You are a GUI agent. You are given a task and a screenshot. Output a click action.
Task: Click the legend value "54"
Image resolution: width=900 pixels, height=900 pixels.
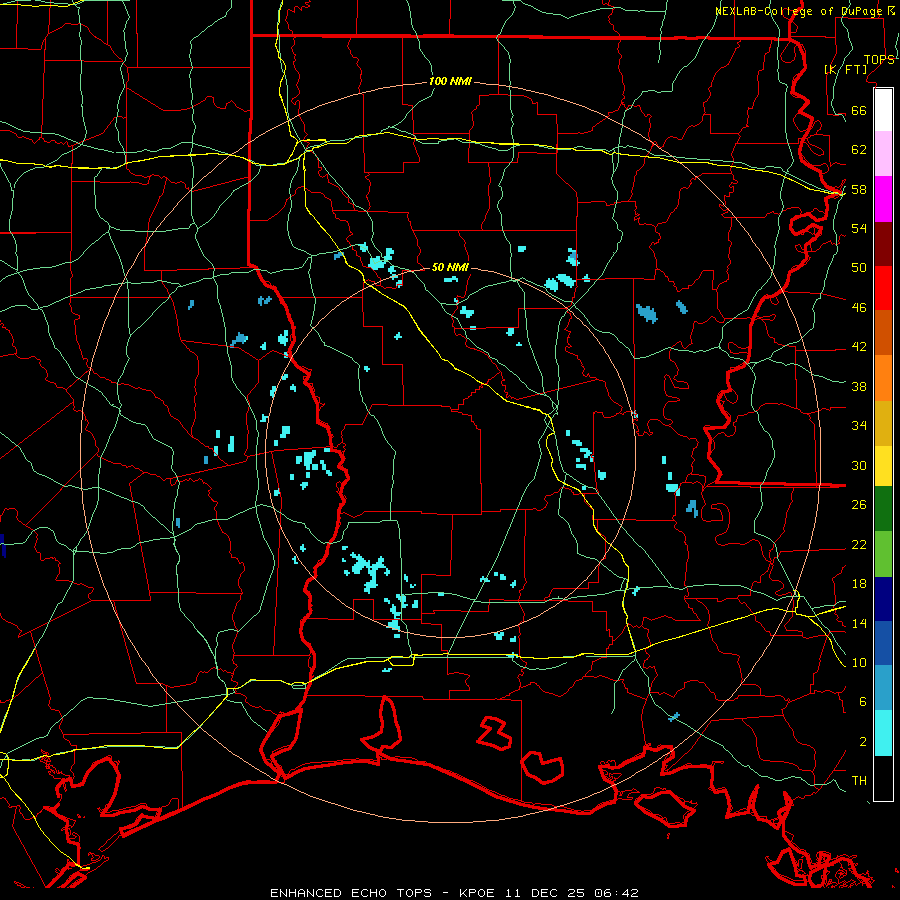(x=859, y=228)
